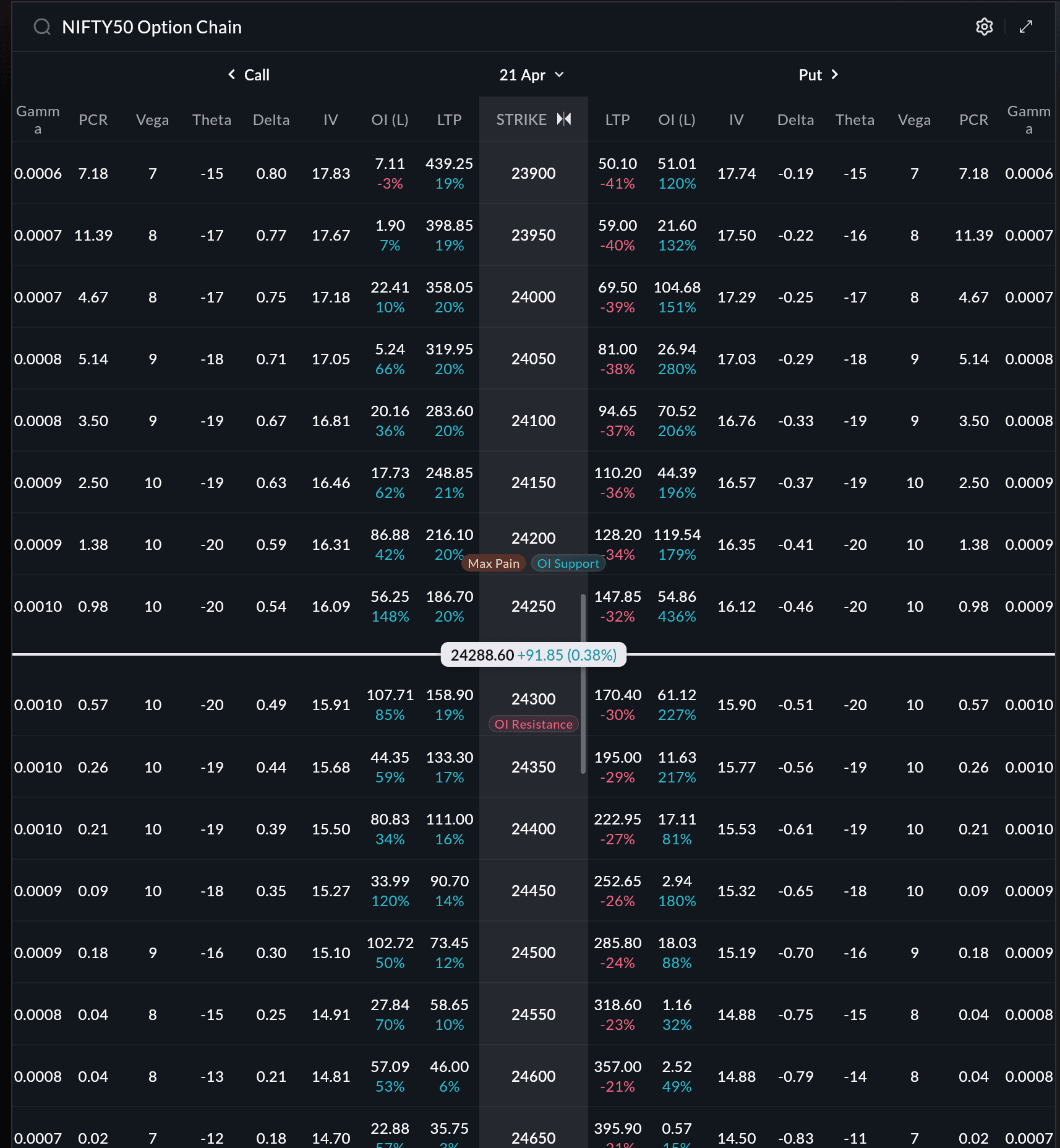
Task: Open option chain settings gear
Action: click(x=984, y=27)
